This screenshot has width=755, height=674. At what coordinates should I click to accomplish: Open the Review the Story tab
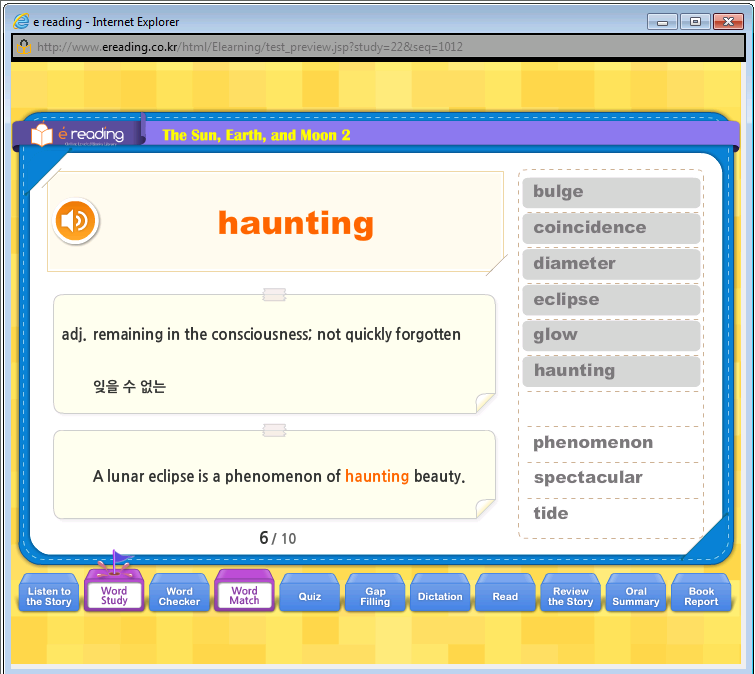click(571, 594)
